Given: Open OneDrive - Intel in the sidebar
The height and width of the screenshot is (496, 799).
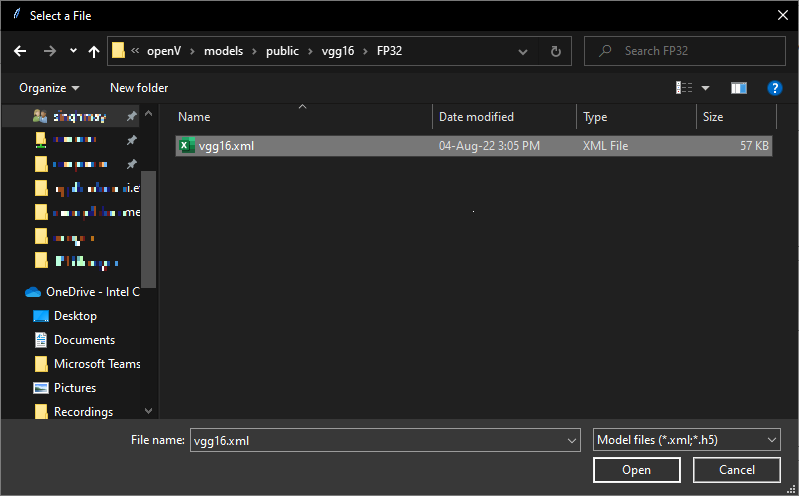Looking at the screenshot, I should (x=93, y=292).
